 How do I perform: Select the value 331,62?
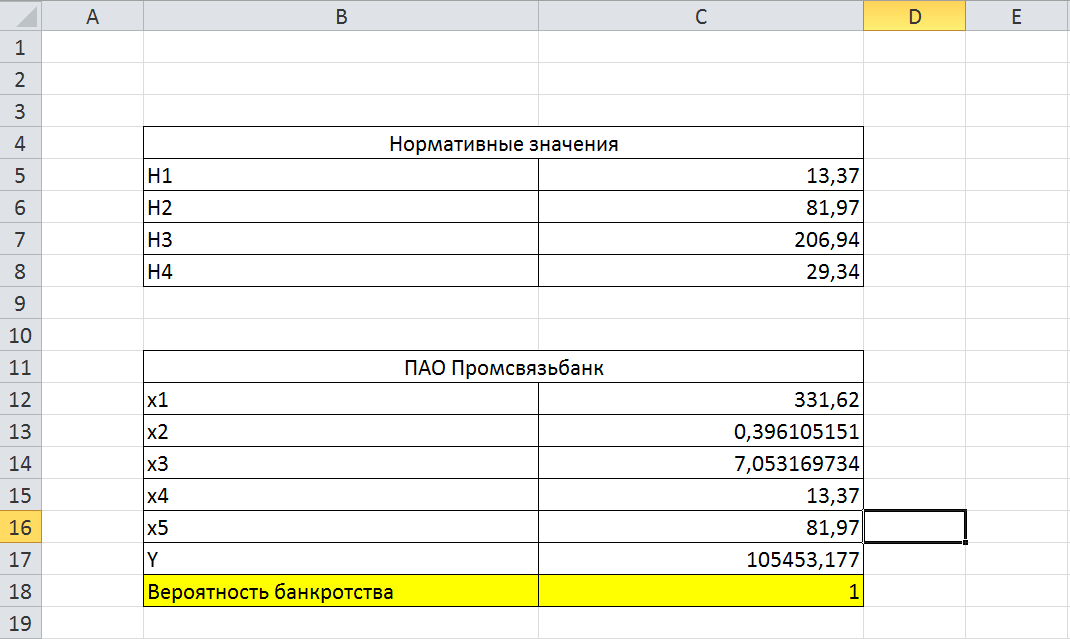click(701, 399)
